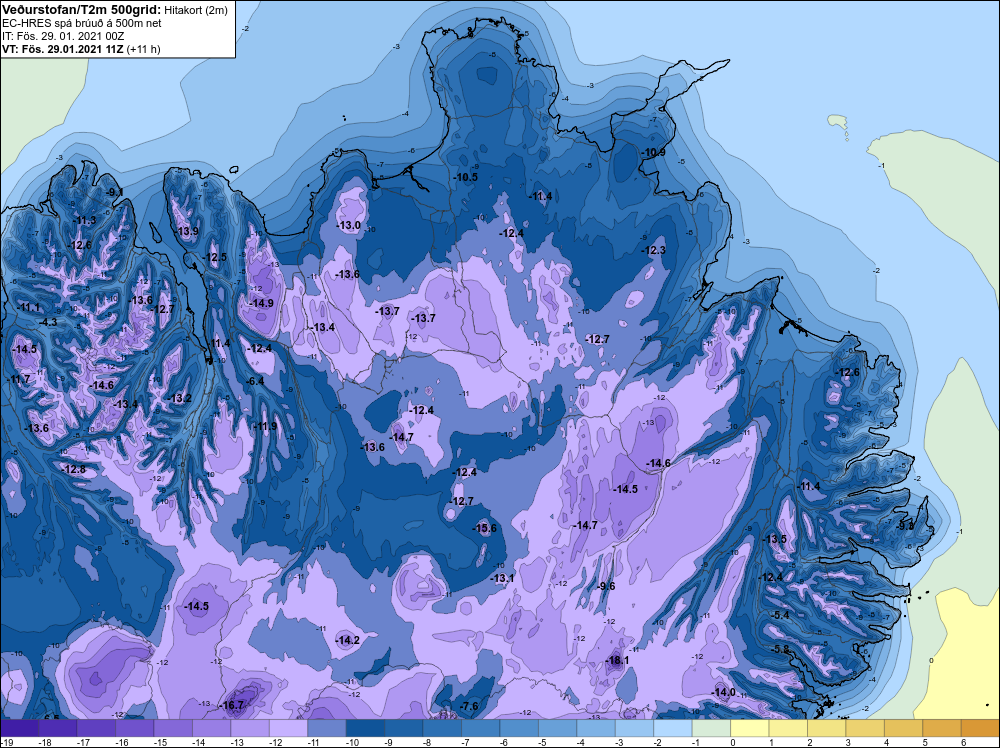Click the darkest purple legend segment between -19 and -18
Image resolution: width=1000 pixels, height=748 pixels.
tap(19, 728)
